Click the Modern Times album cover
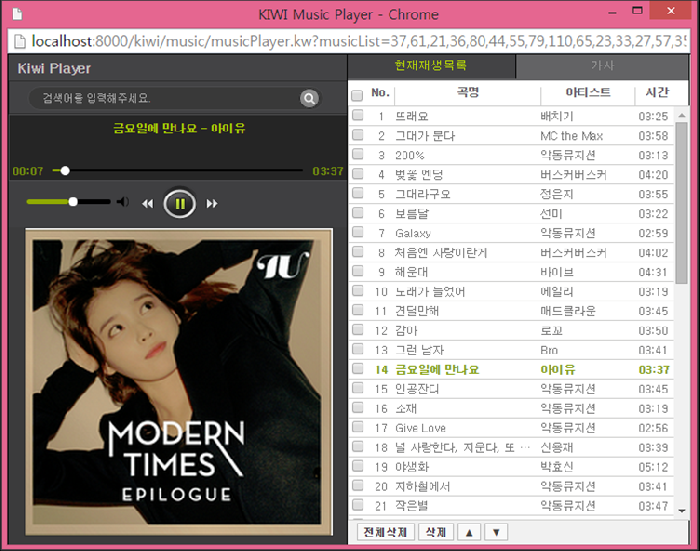This screenshot has width=700, height=551. pos(178,378)
